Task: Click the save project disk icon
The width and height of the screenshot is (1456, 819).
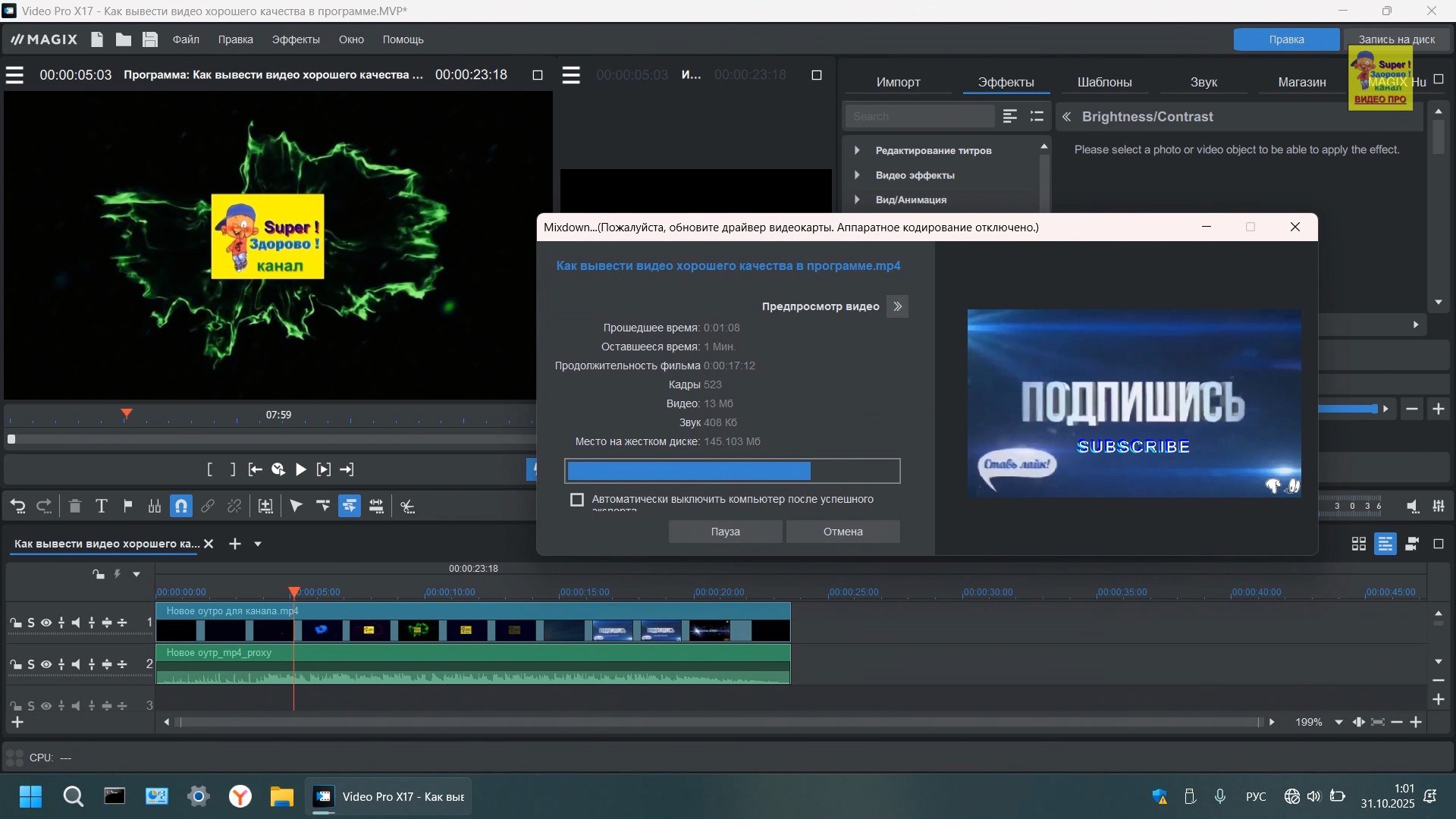Action: (x=150, y=39)
